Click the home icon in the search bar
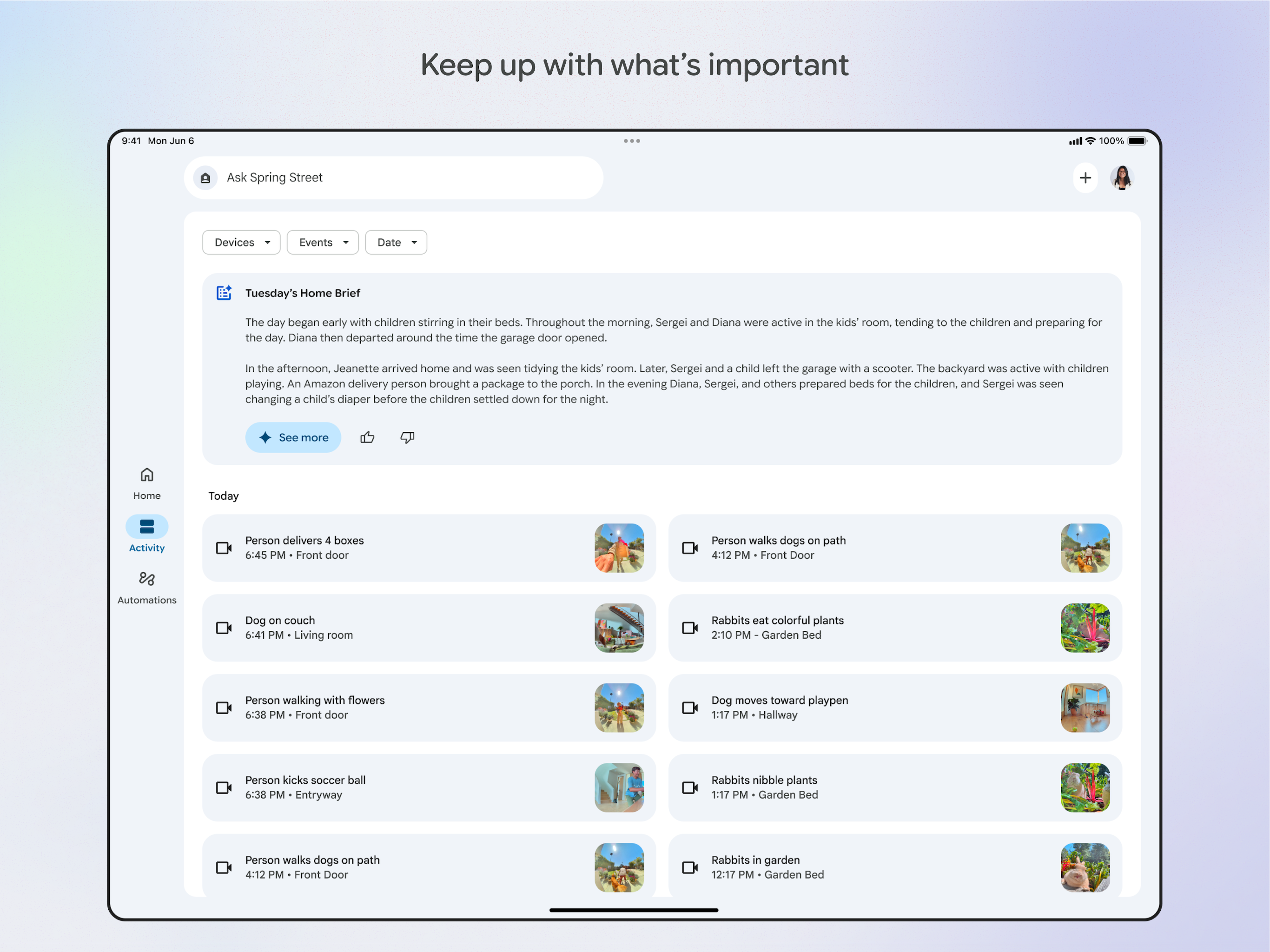 point(205,178)
